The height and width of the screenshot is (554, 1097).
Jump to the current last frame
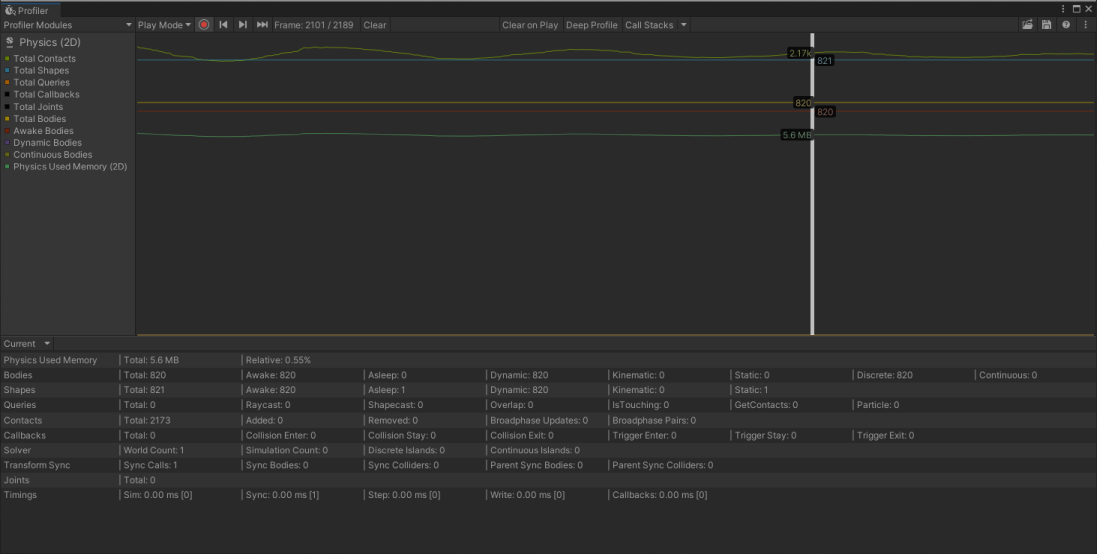[262, 25]
